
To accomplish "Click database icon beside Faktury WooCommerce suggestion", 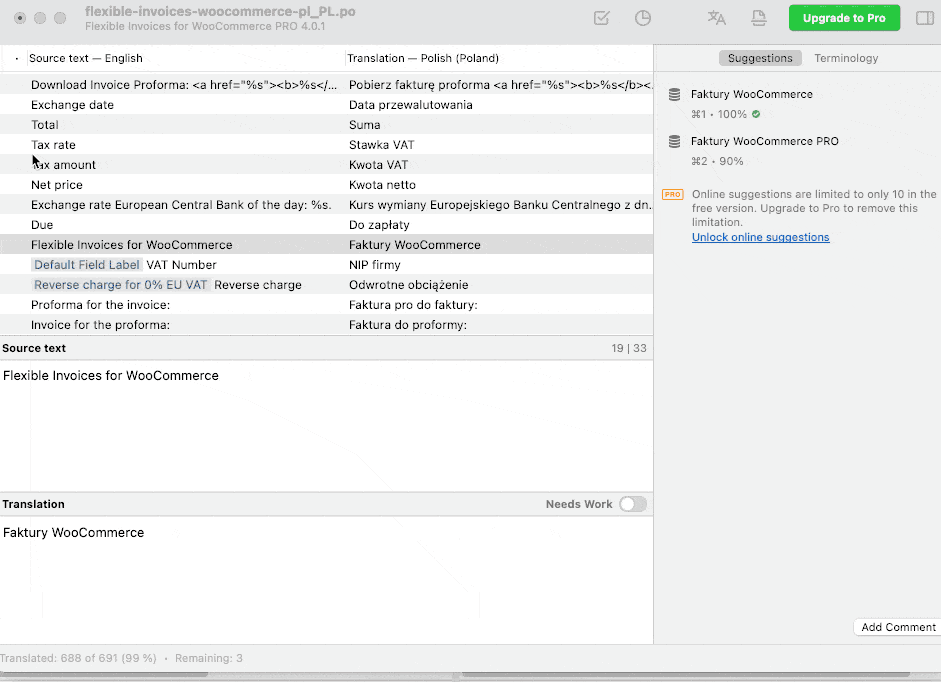I will click(x=675, y=95).
